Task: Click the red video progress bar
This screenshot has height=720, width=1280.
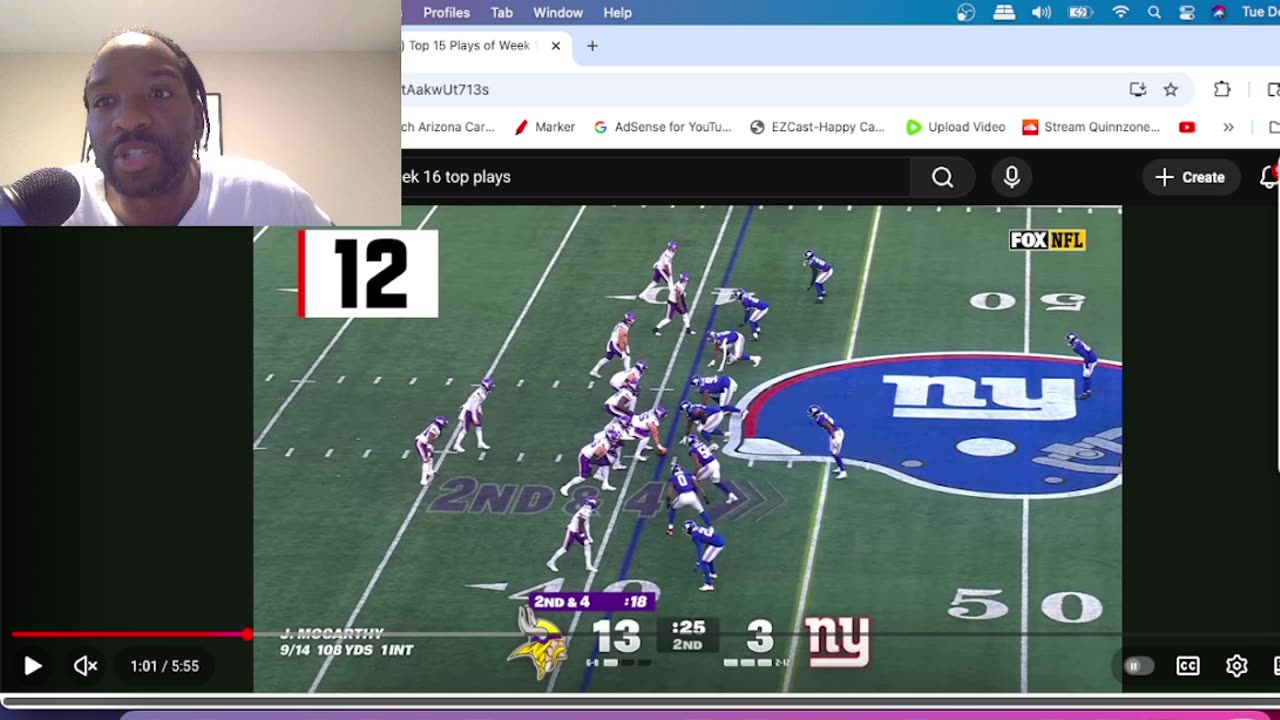Action: (x=130, y=634)
